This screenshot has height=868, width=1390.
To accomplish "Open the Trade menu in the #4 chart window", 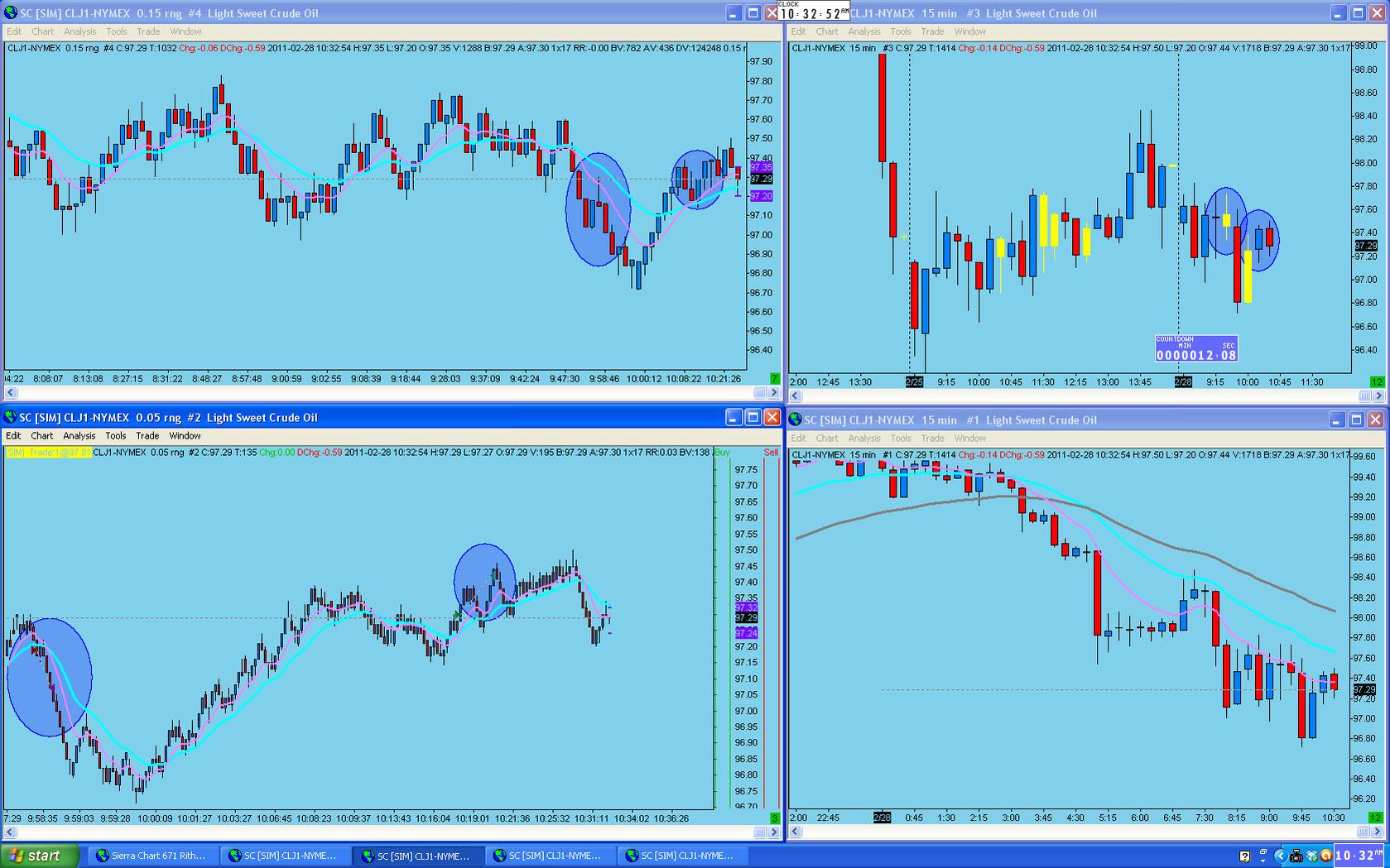I will 148,31.
